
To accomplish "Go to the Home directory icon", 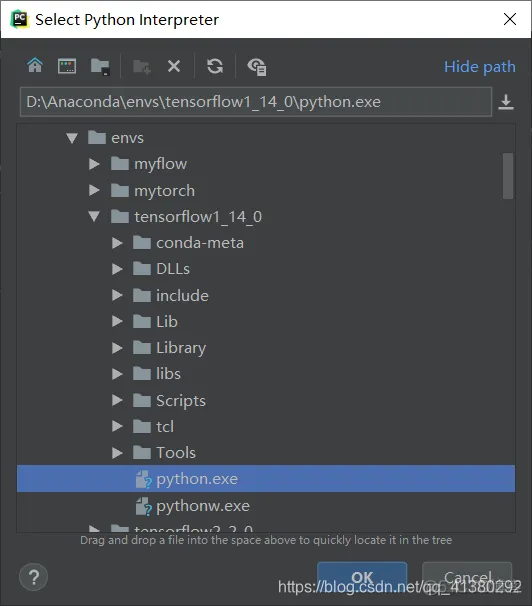I will (35, 66).
